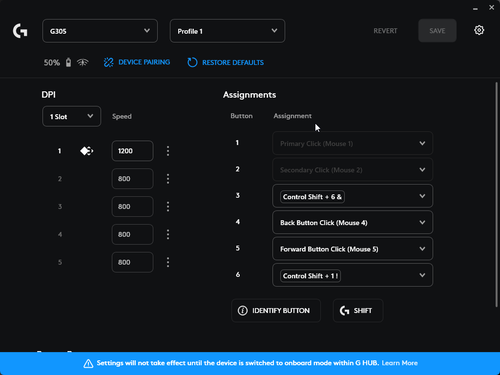Screen dimensions: 500x375
Task: Edit DPI slot 4 speed field
Action: (x=133, y=235)
